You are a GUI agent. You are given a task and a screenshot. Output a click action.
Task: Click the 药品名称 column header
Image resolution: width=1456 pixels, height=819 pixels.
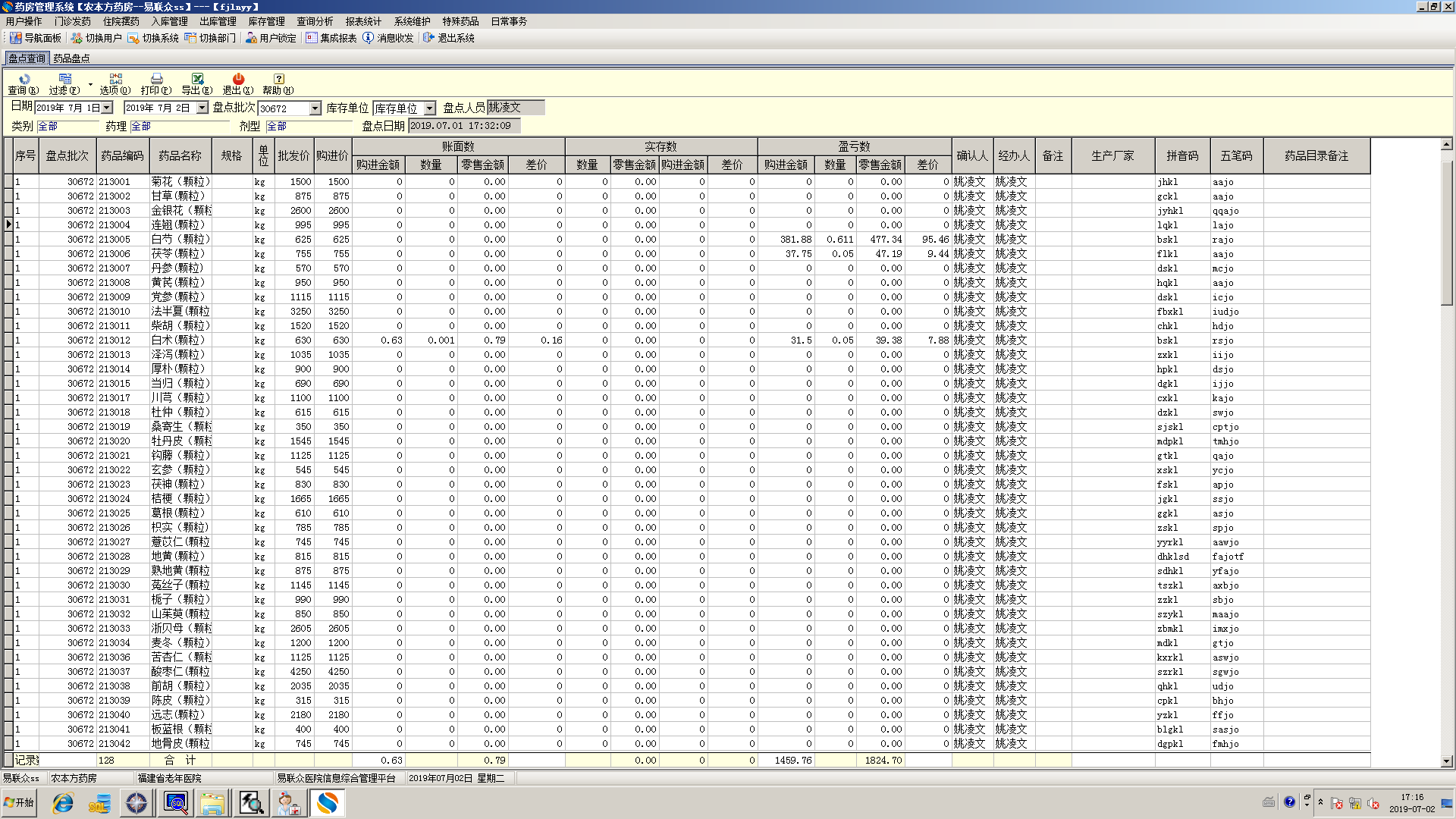tap(180, 155)
